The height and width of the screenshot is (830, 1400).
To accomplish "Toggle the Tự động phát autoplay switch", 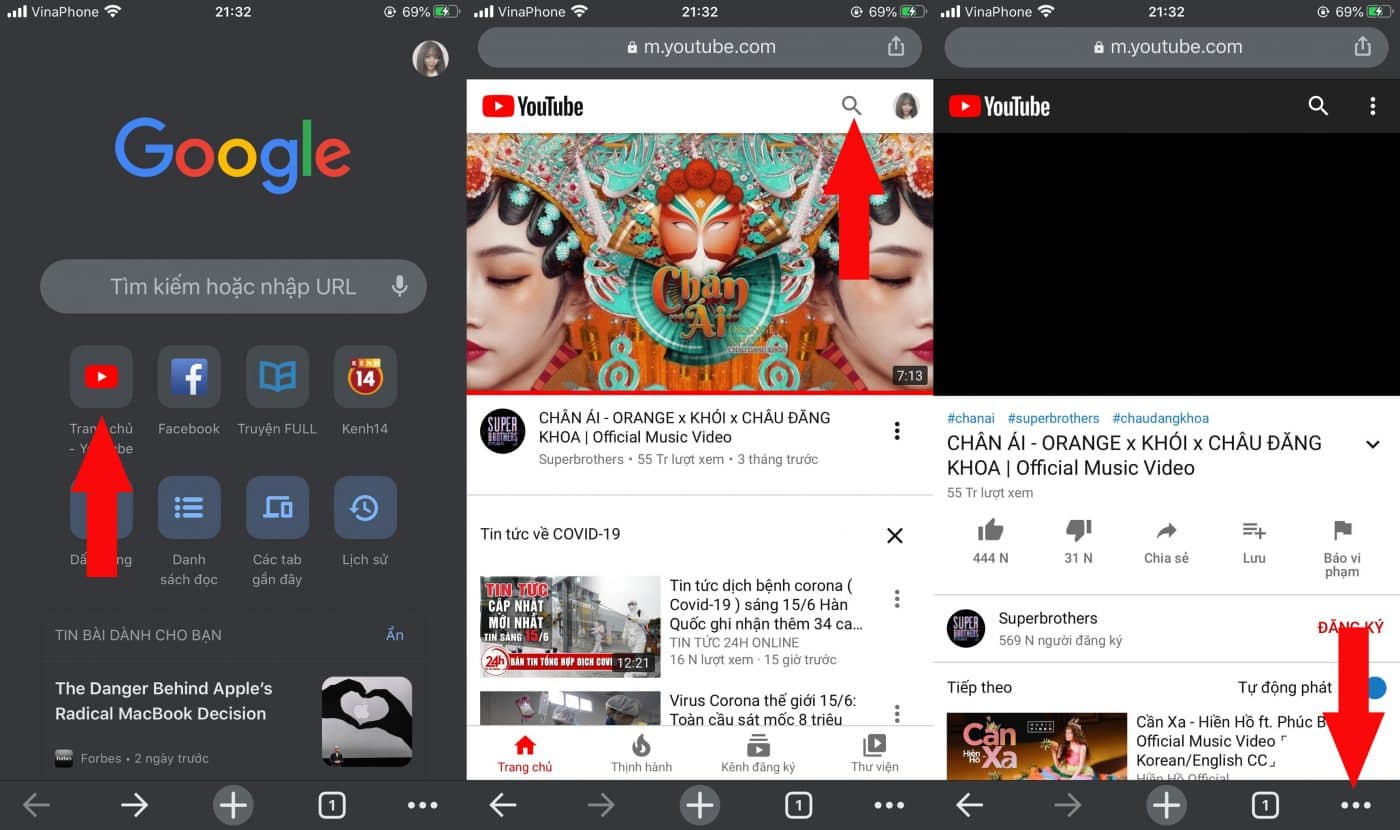I will 1374,688.
